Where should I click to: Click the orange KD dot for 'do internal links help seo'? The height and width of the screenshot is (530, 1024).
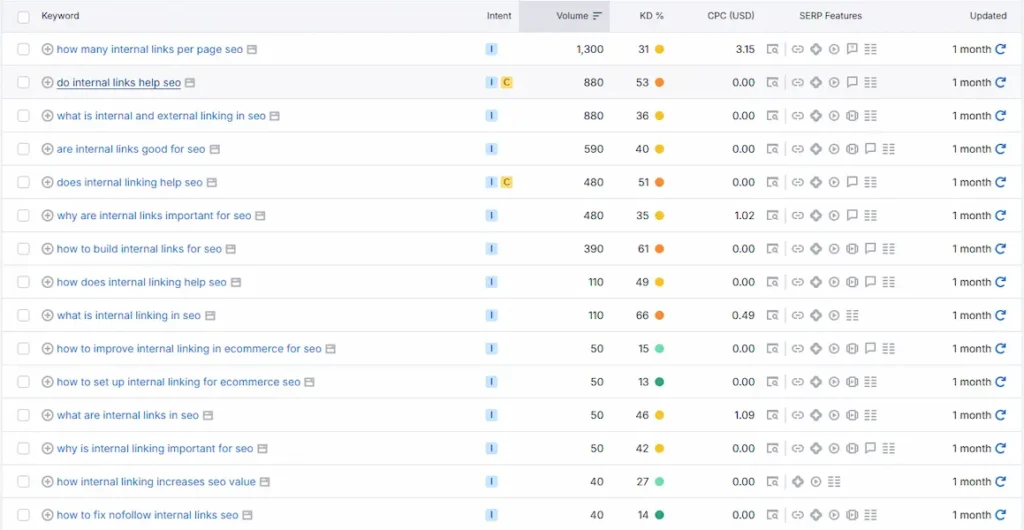click(x=659, y=82)
